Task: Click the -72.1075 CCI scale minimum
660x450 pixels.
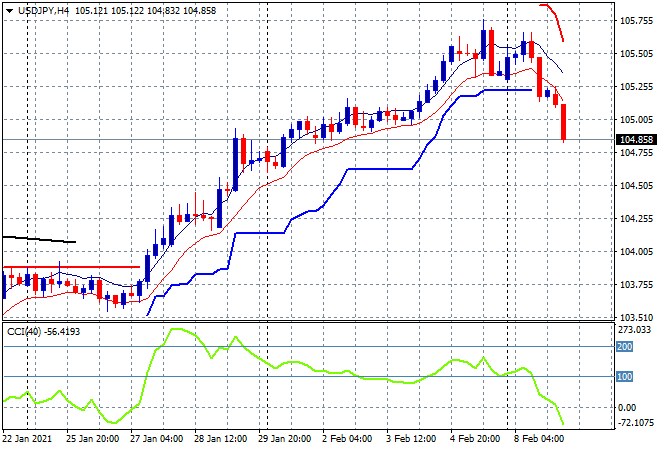Action: [x=636, y=423]
